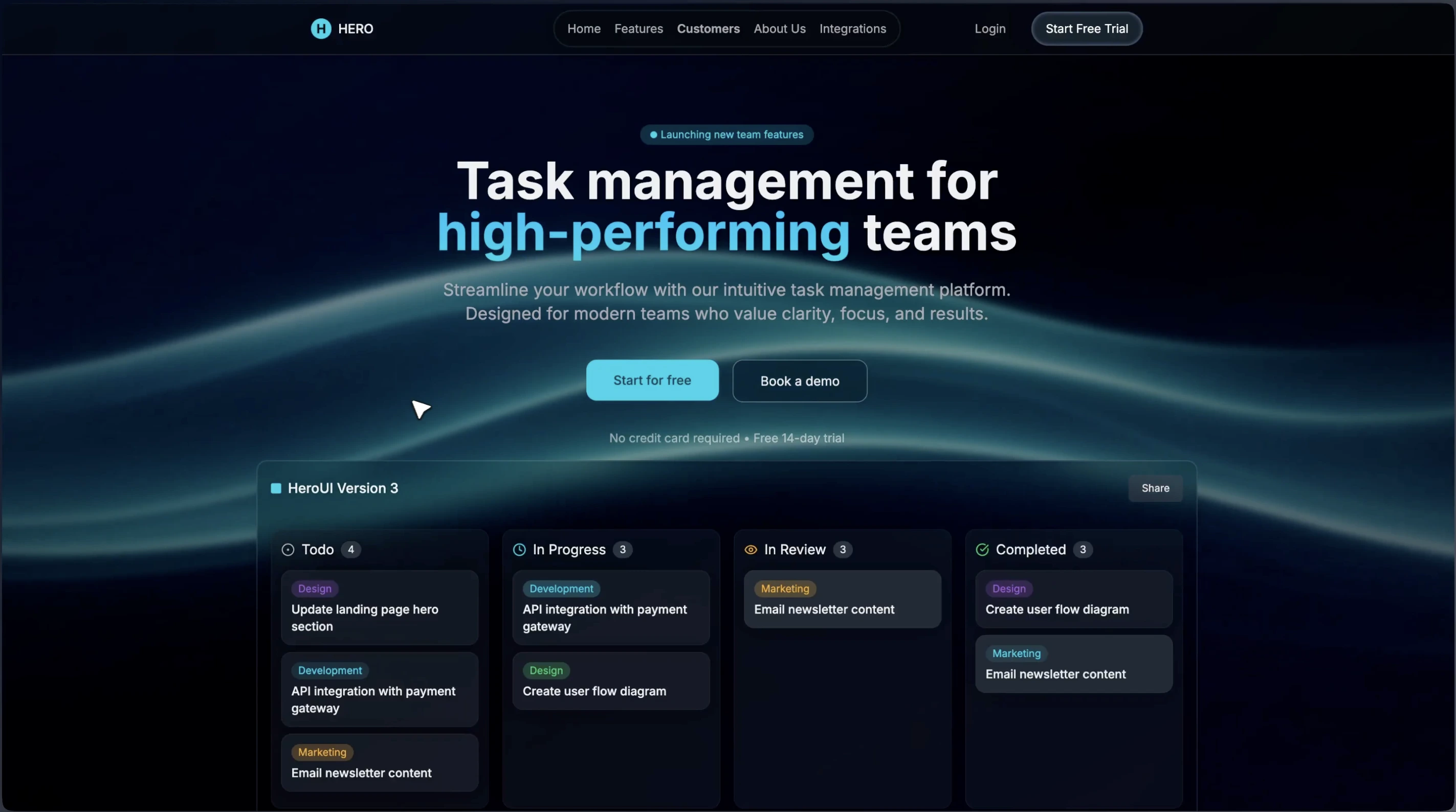
Task: Click the Todo column title
Action: (x=318, y=550)
